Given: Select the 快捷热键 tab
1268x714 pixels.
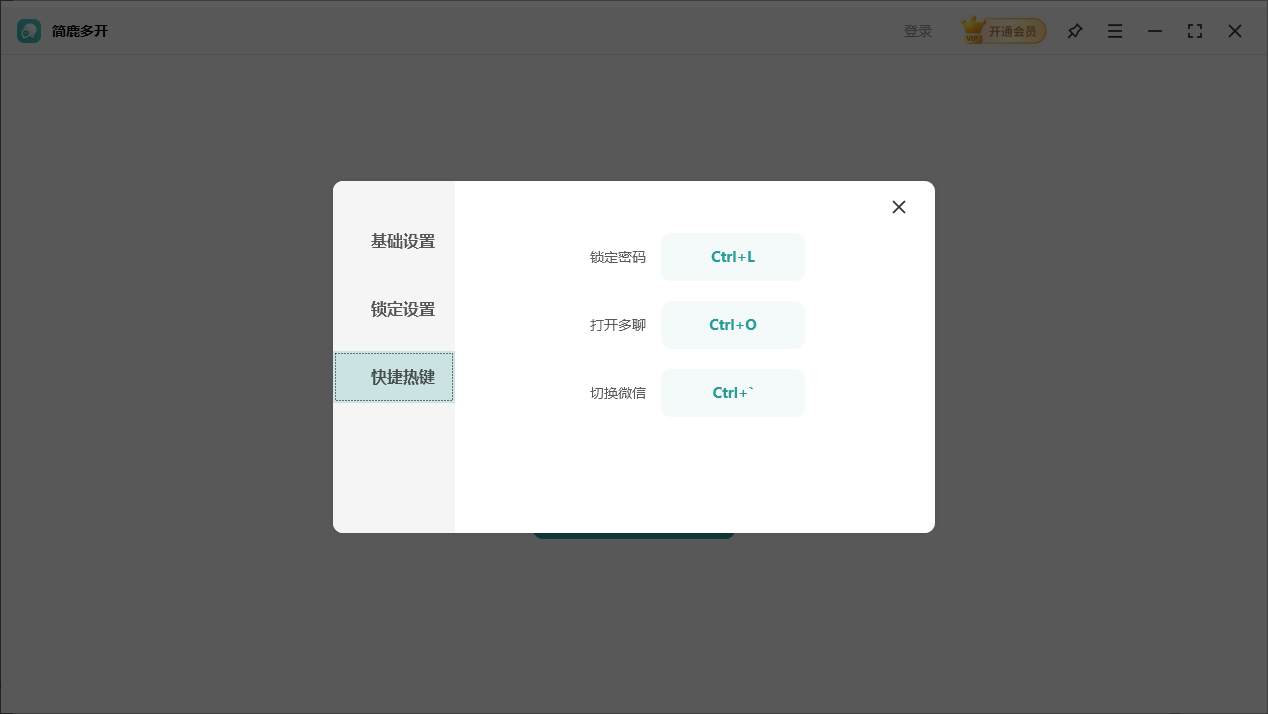Looking at the screenshot, I should point(403,377).
